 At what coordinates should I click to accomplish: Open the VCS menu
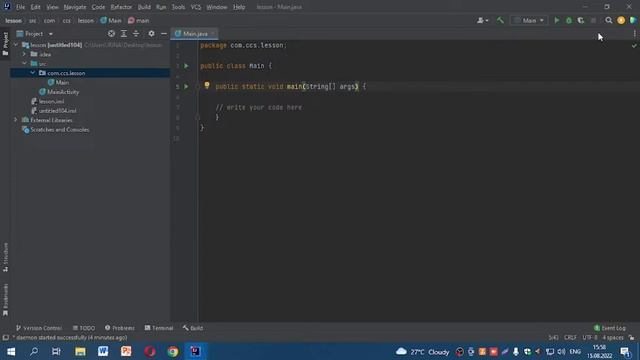196,7
